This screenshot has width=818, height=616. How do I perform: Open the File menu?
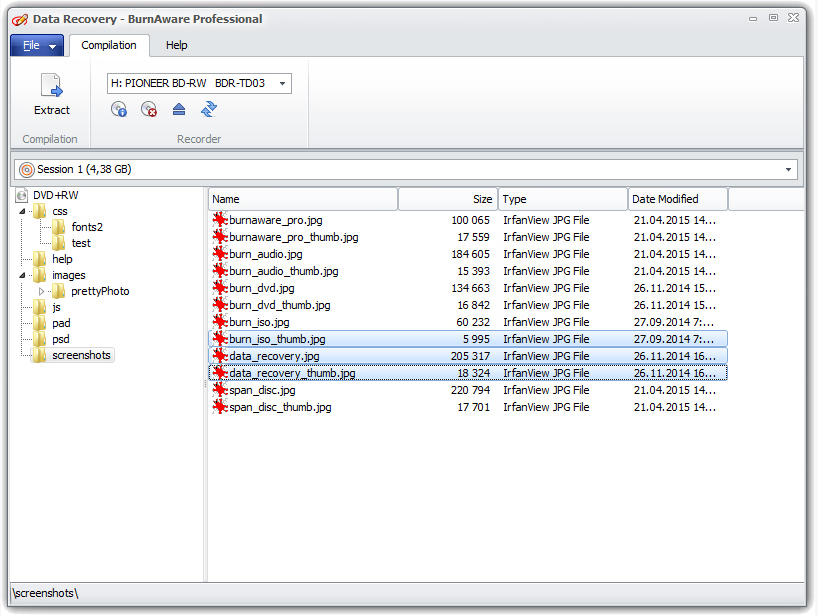pyautogui.click(x=37, y=45)
